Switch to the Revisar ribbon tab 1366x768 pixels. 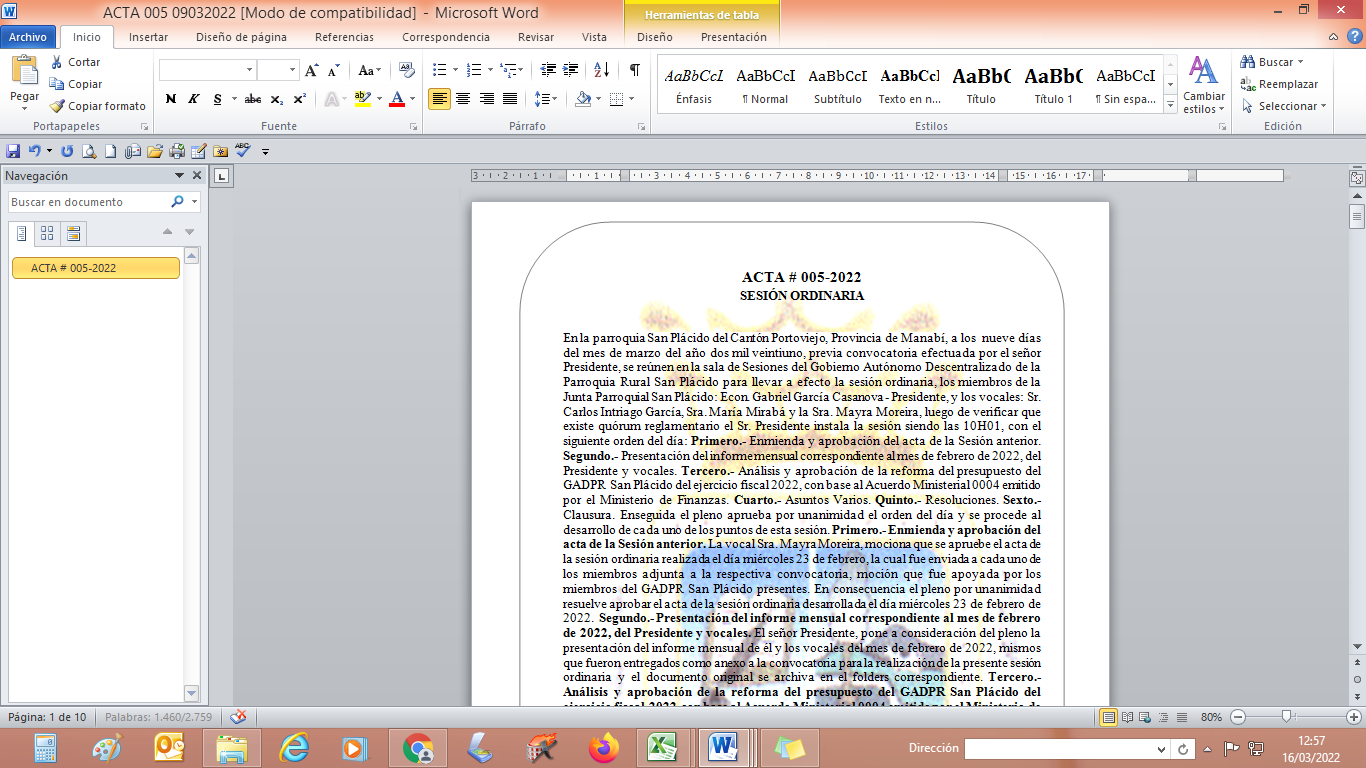(x=536, y=37)
